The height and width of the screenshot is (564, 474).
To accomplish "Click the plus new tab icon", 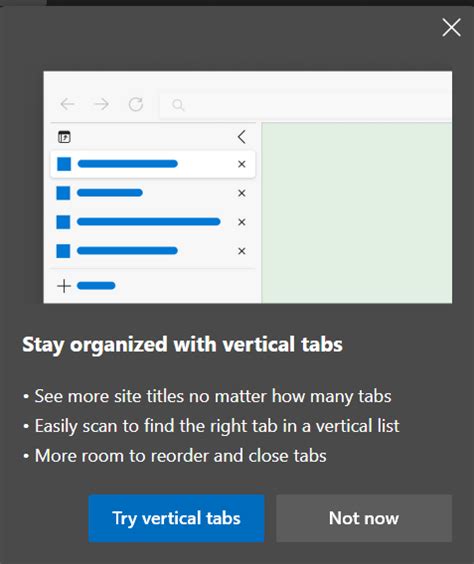I will pyautogui.click(x=64, y=286).
